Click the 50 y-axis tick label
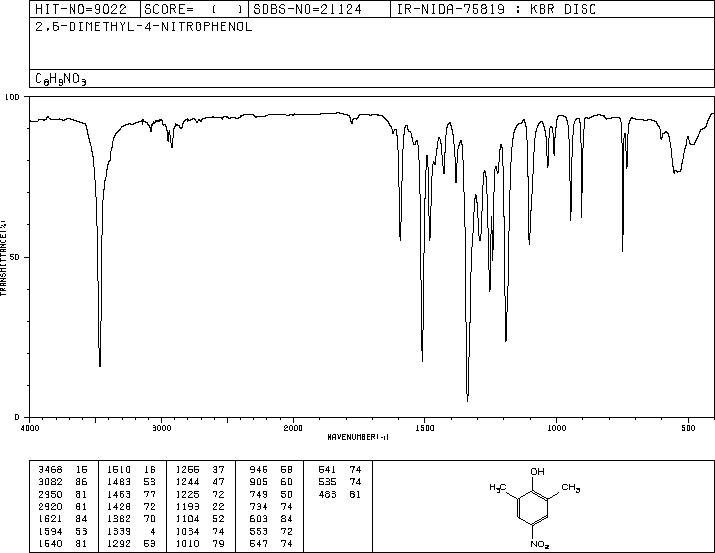 click(x=15, y=257)
